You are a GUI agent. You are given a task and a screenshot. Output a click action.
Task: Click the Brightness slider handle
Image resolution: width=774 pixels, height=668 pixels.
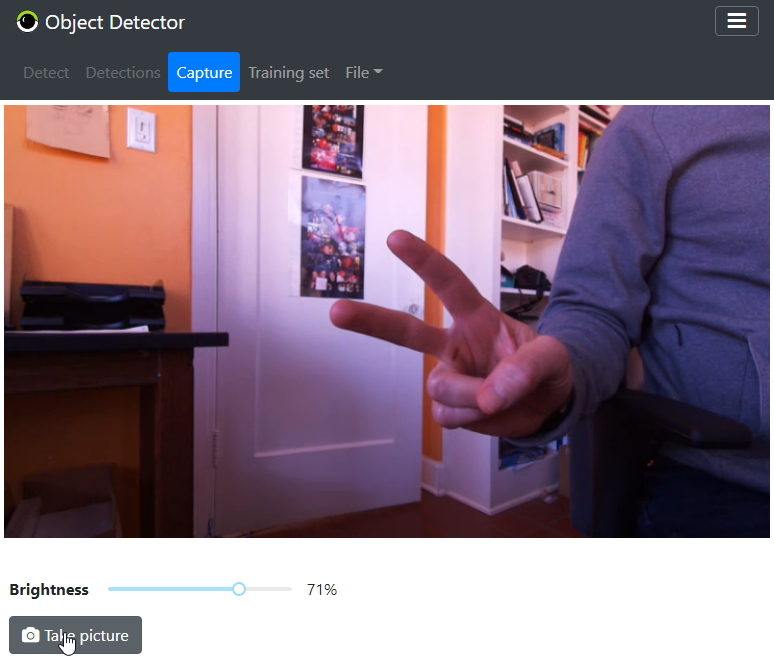point(239,589)
